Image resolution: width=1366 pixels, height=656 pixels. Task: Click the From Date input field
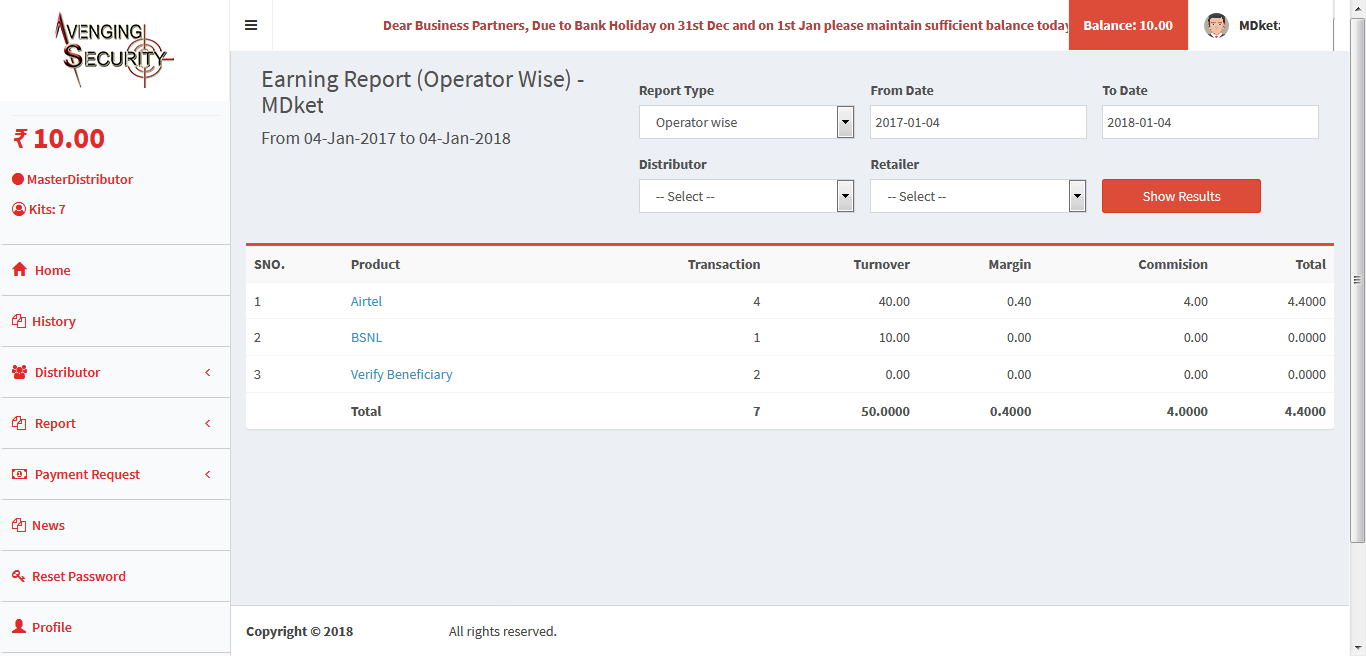point(978,122)
